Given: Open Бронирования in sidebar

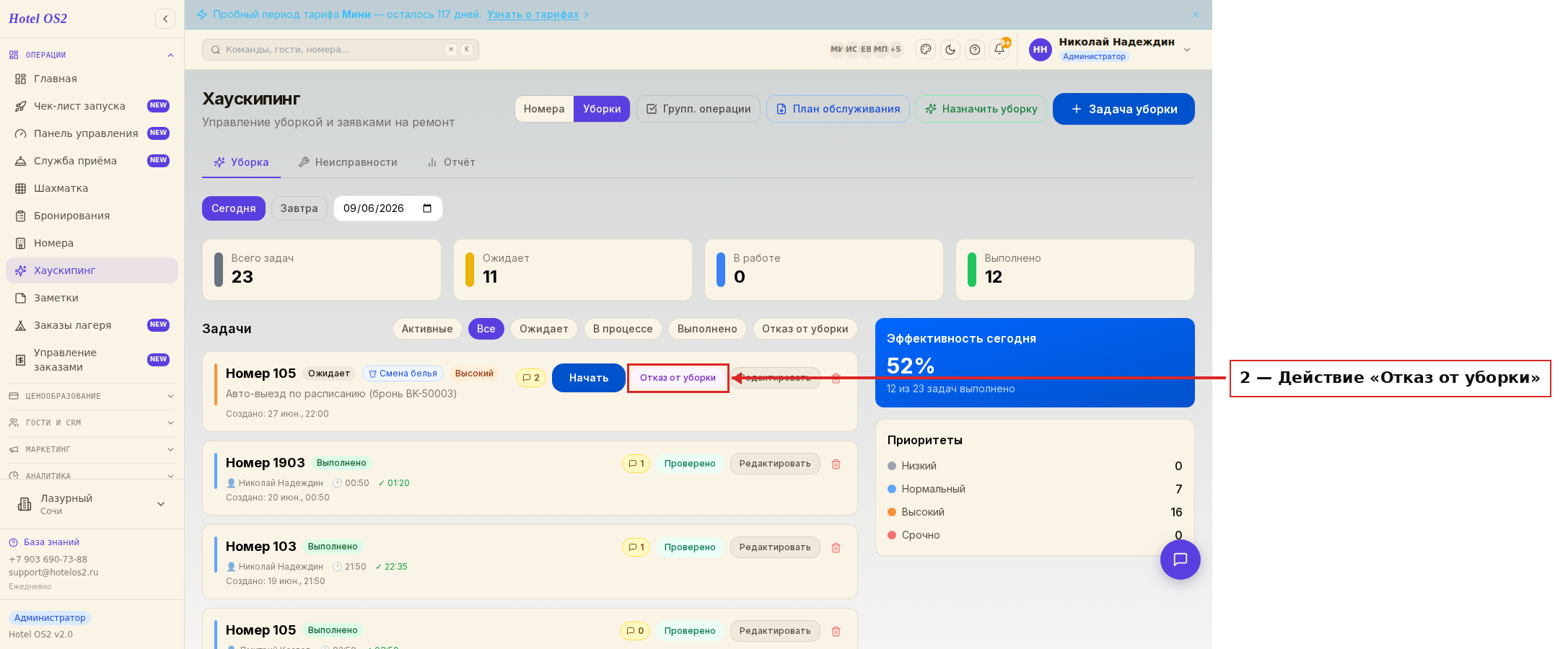Looking at the screenshot, I should tap(92, 216).
